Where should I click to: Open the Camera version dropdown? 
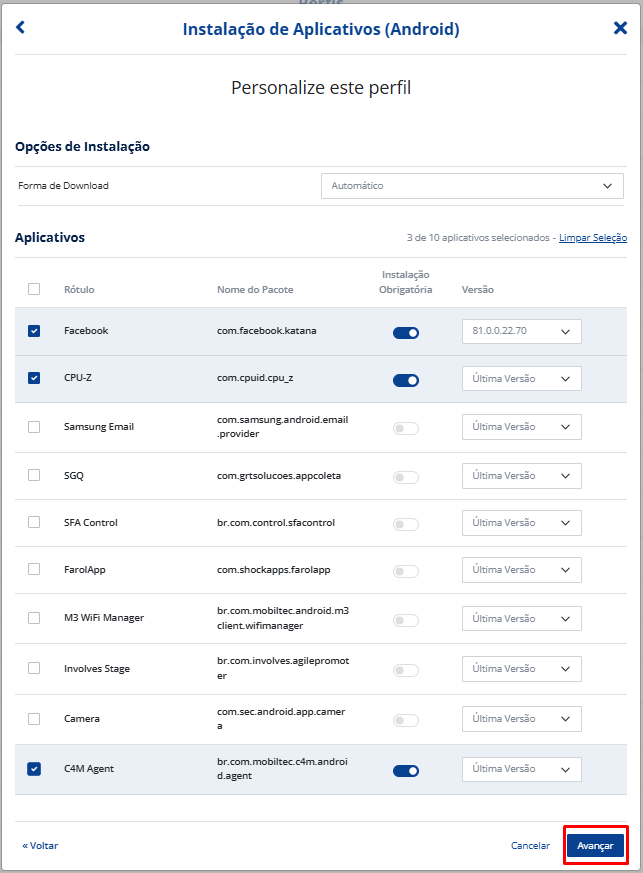pyautogui.click(x=522, y=719)
